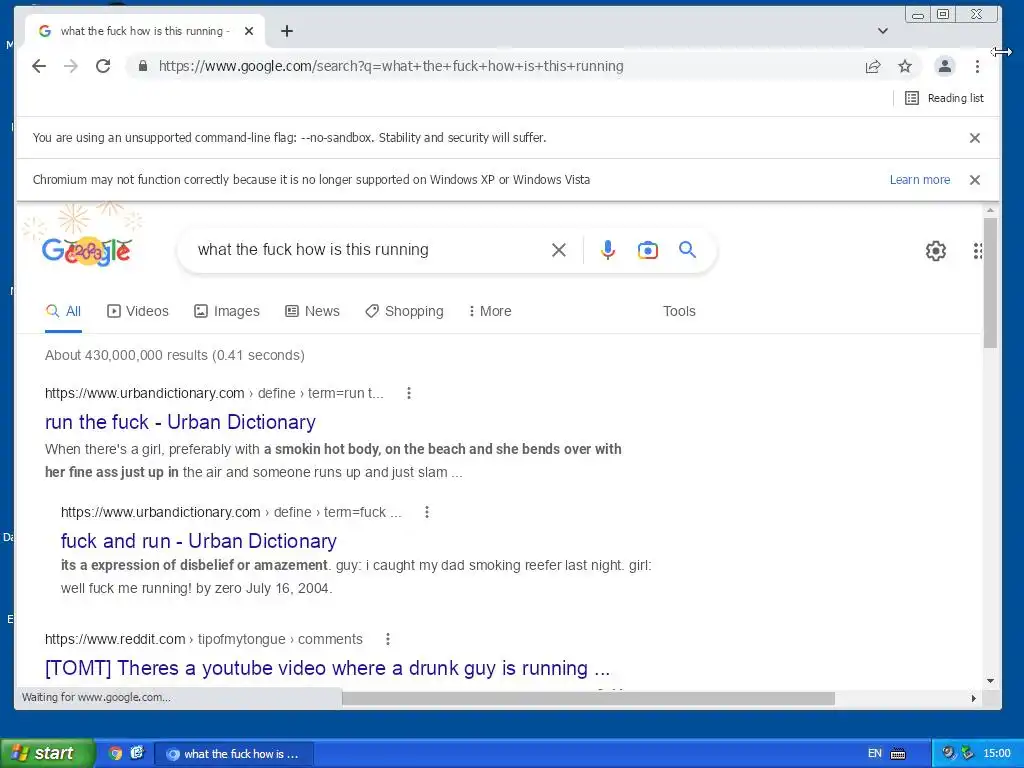Bookmark this page with star icon
The width and height of the screenshot is (1024, 768).
(x=904, y=66)
